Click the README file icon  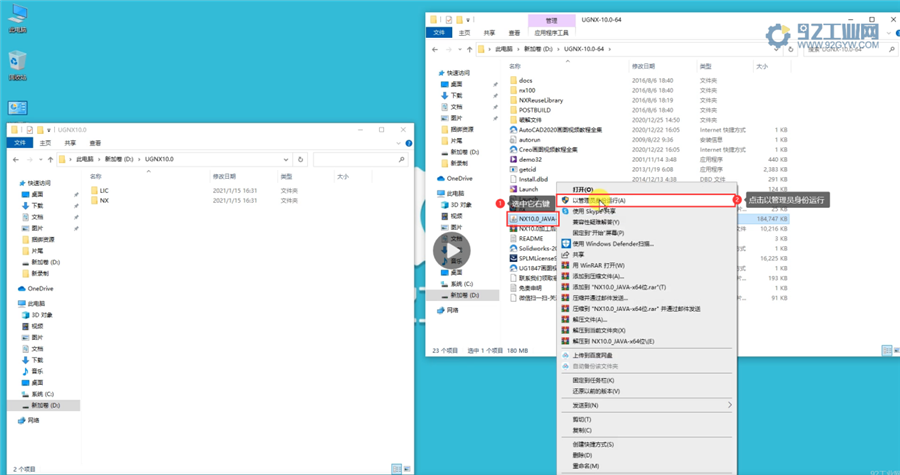coord(514,239)
